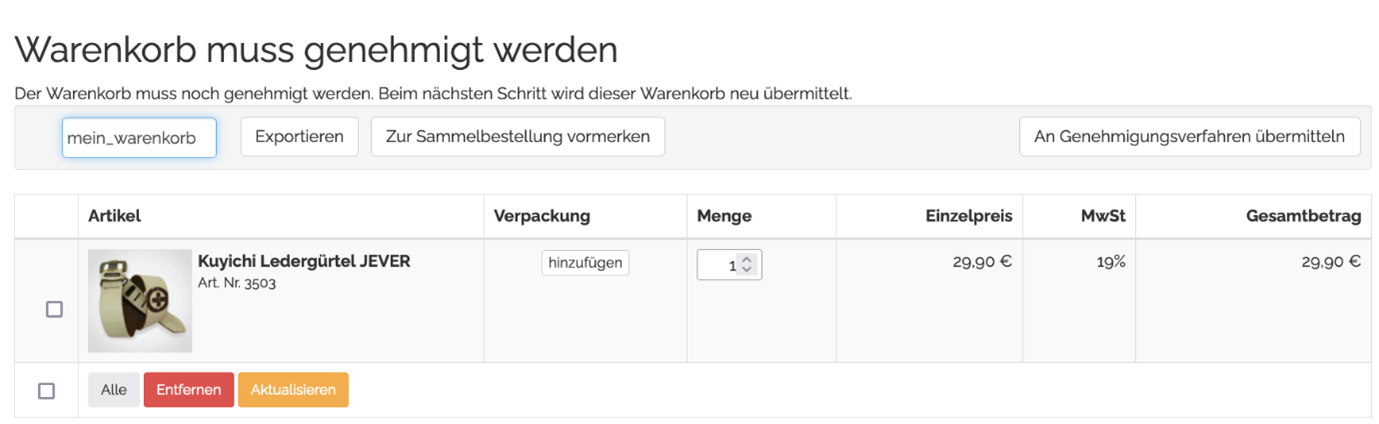Click the Art. Nr. 3503 text

[237, 283]
